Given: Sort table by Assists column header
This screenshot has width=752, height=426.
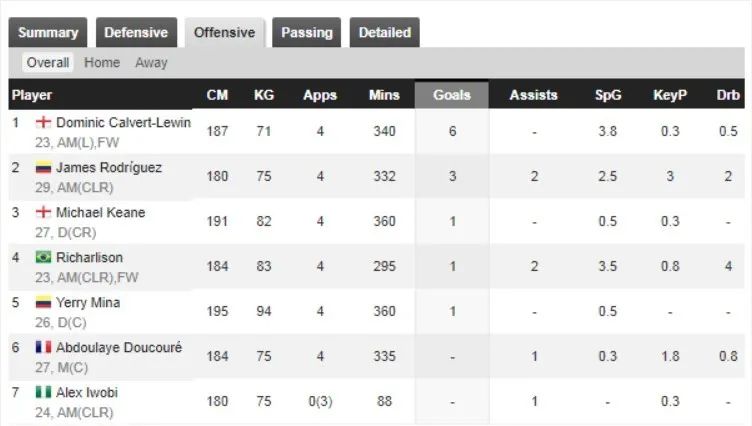Looking at the screenshot, I should (533, 95).
